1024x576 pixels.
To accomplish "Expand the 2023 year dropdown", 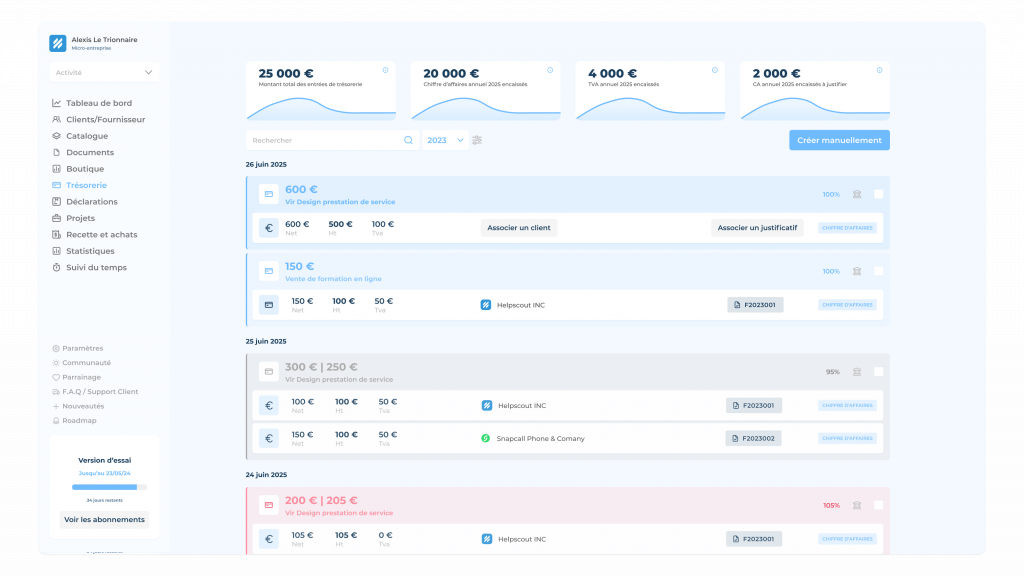I will (x=445, y=140).
